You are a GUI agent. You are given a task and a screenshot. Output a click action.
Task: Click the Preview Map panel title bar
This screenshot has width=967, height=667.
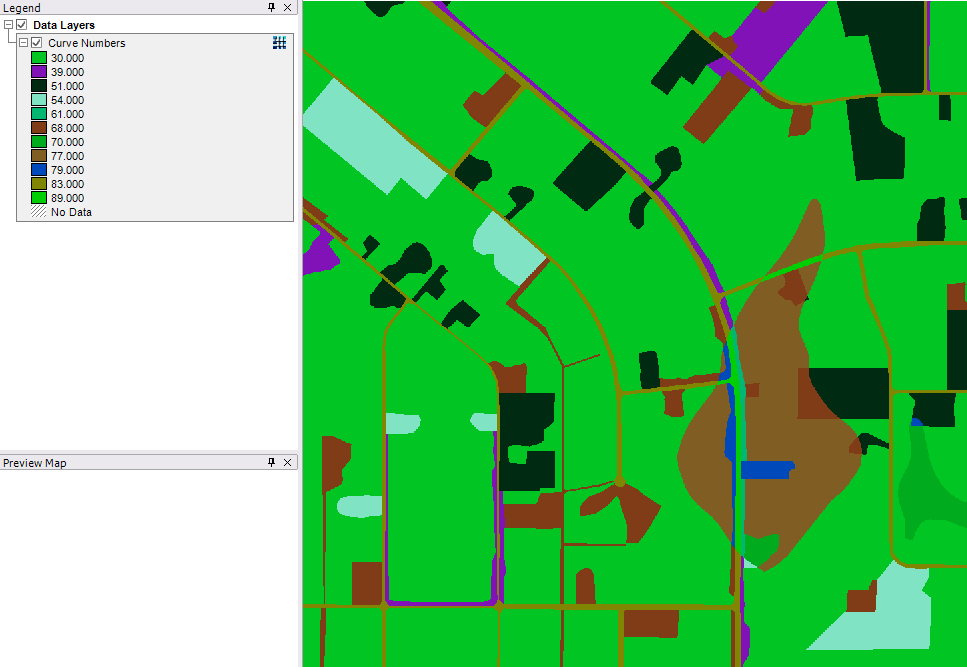[x=130, y=463]
